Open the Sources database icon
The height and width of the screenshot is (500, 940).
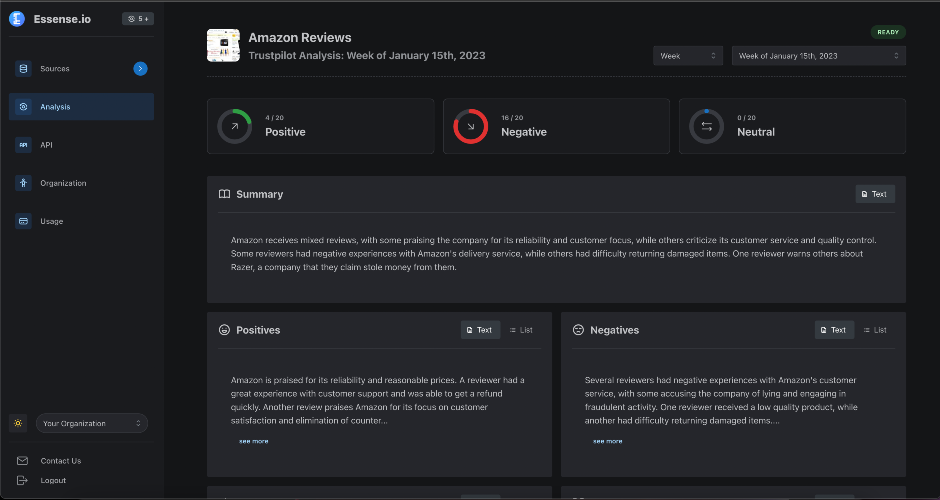pyautogui.click(x=23, y=68)
